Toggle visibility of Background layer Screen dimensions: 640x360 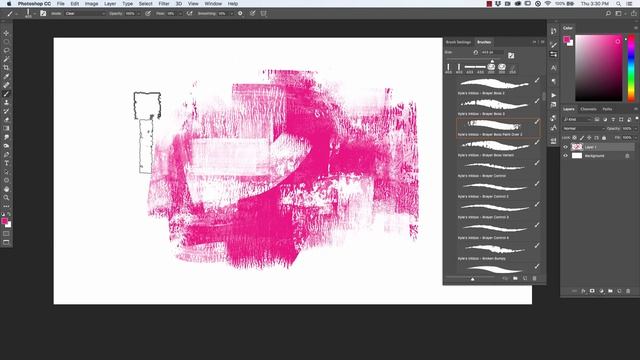click(x=566, y=156)
